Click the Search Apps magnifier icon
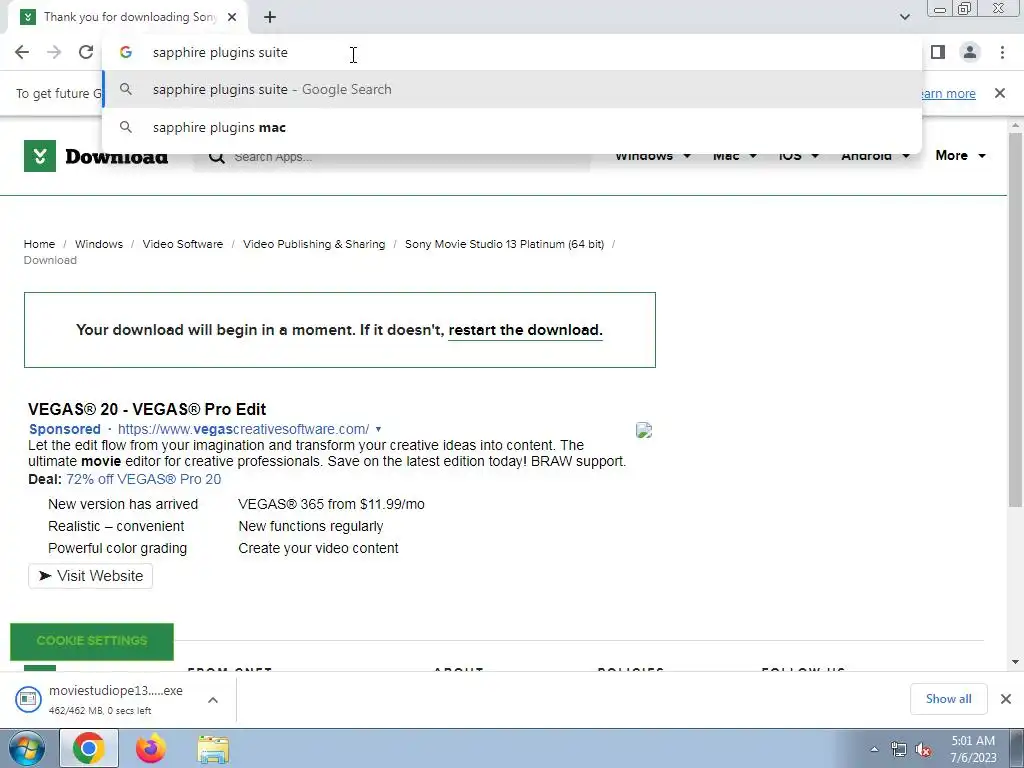This screenshot has height=768, width=1024. click(x=217, y=157)
